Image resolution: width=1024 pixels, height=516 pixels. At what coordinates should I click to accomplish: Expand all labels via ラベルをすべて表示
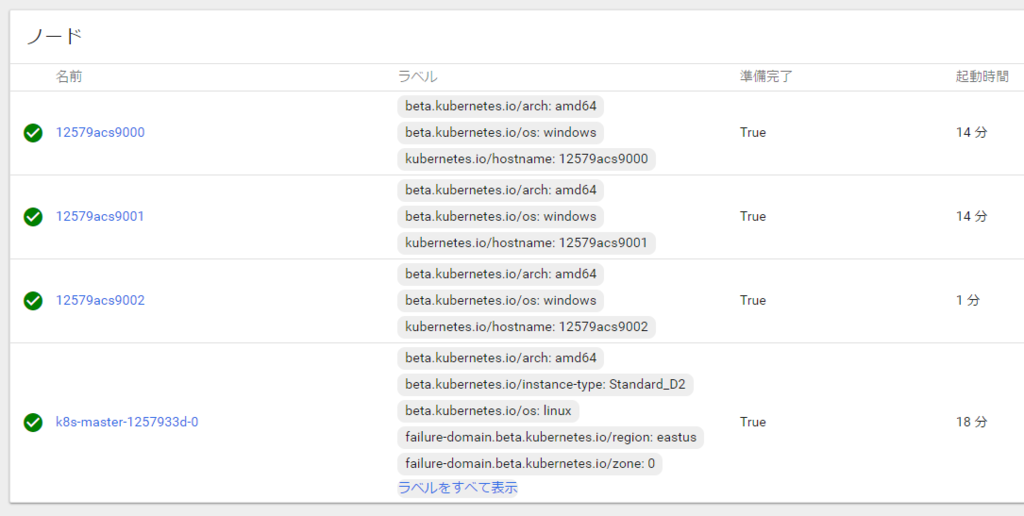point(458,487)
